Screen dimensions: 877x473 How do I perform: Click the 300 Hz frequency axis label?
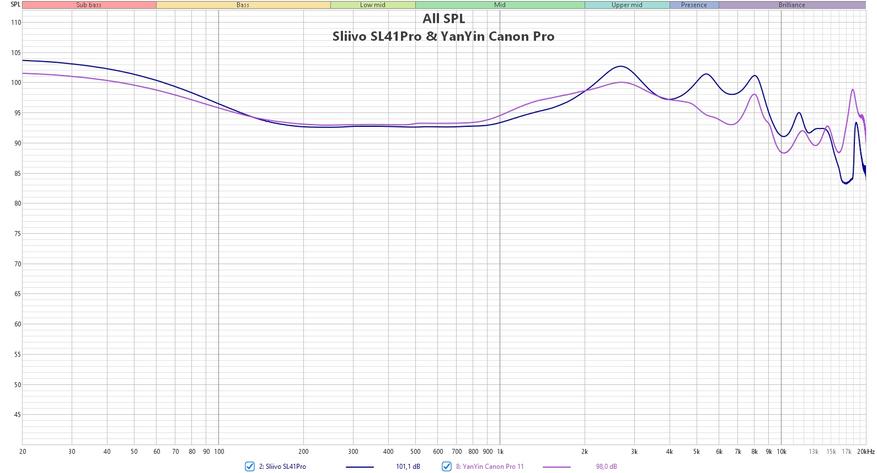353,451
